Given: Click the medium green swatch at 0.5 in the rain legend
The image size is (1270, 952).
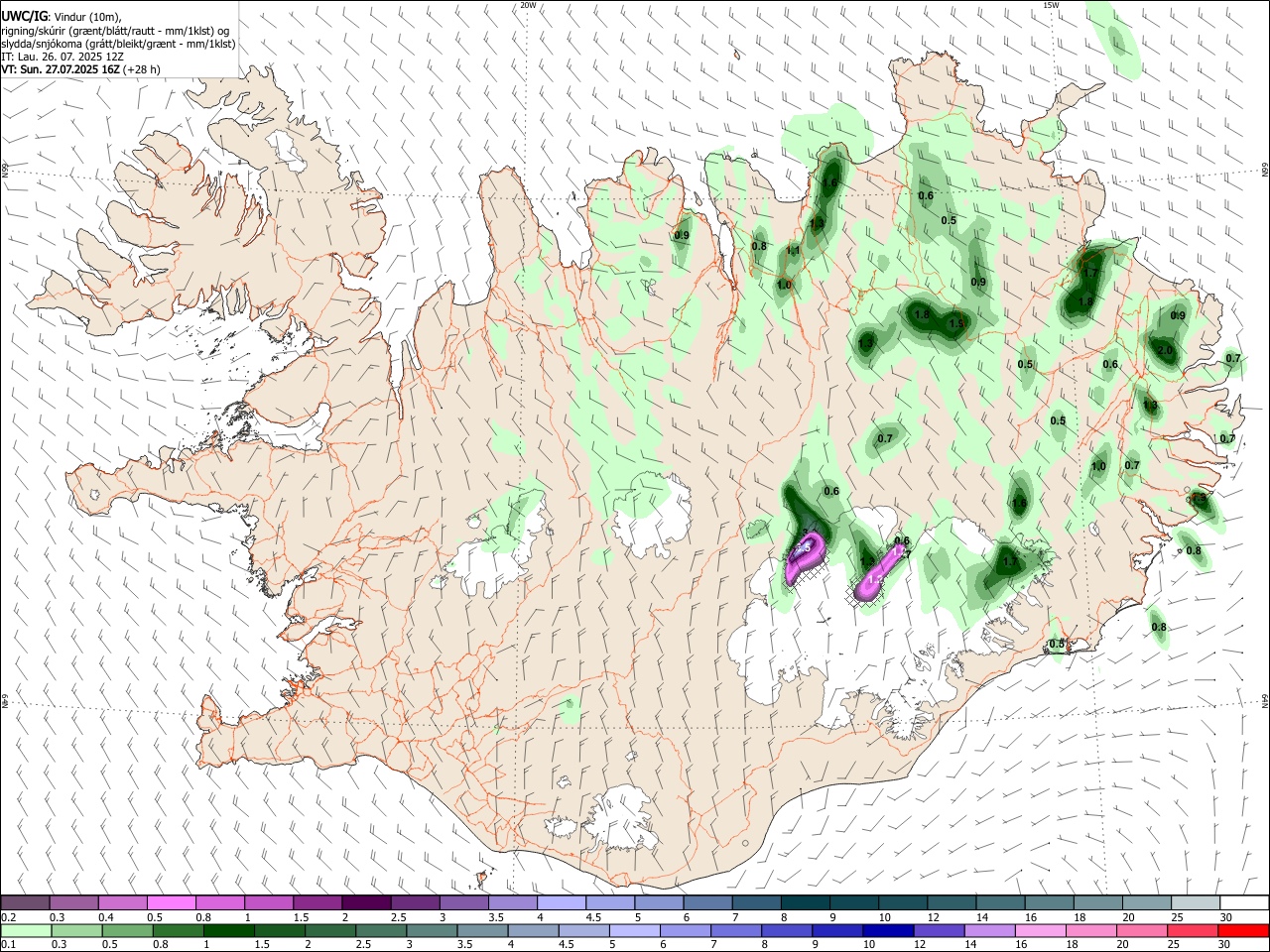Looking at the screenshot, I should point(127,931).
